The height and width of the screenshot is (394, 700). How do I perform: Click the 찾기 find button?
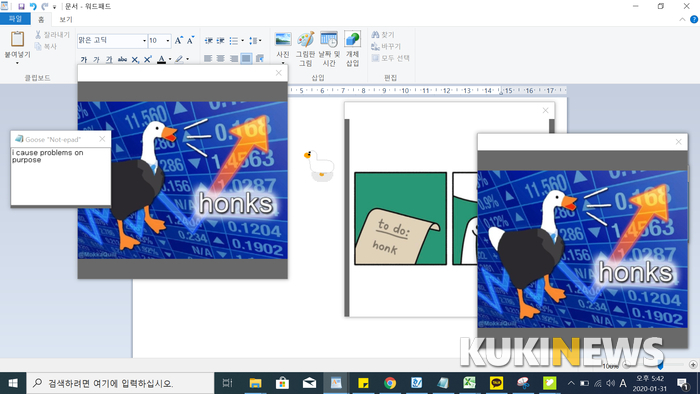point(383,34)
